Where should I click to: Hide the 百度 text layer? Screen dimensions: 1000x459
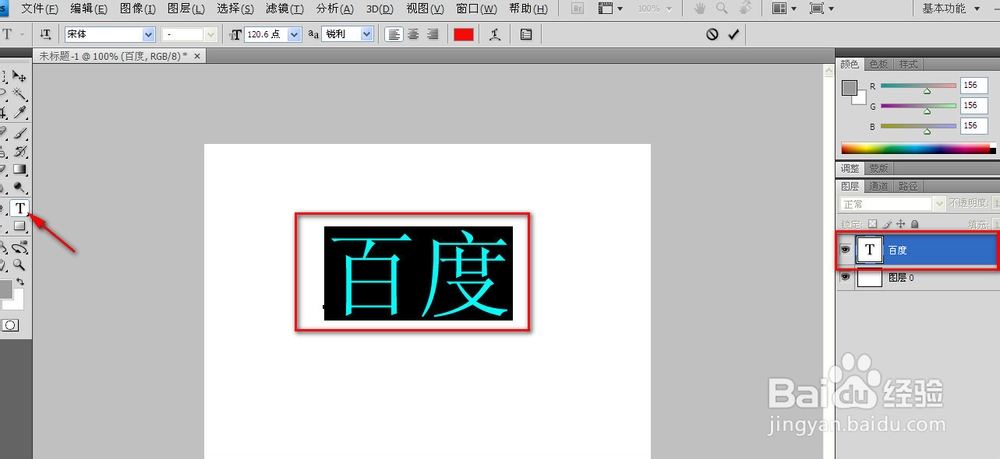click(x=845, y=250)
